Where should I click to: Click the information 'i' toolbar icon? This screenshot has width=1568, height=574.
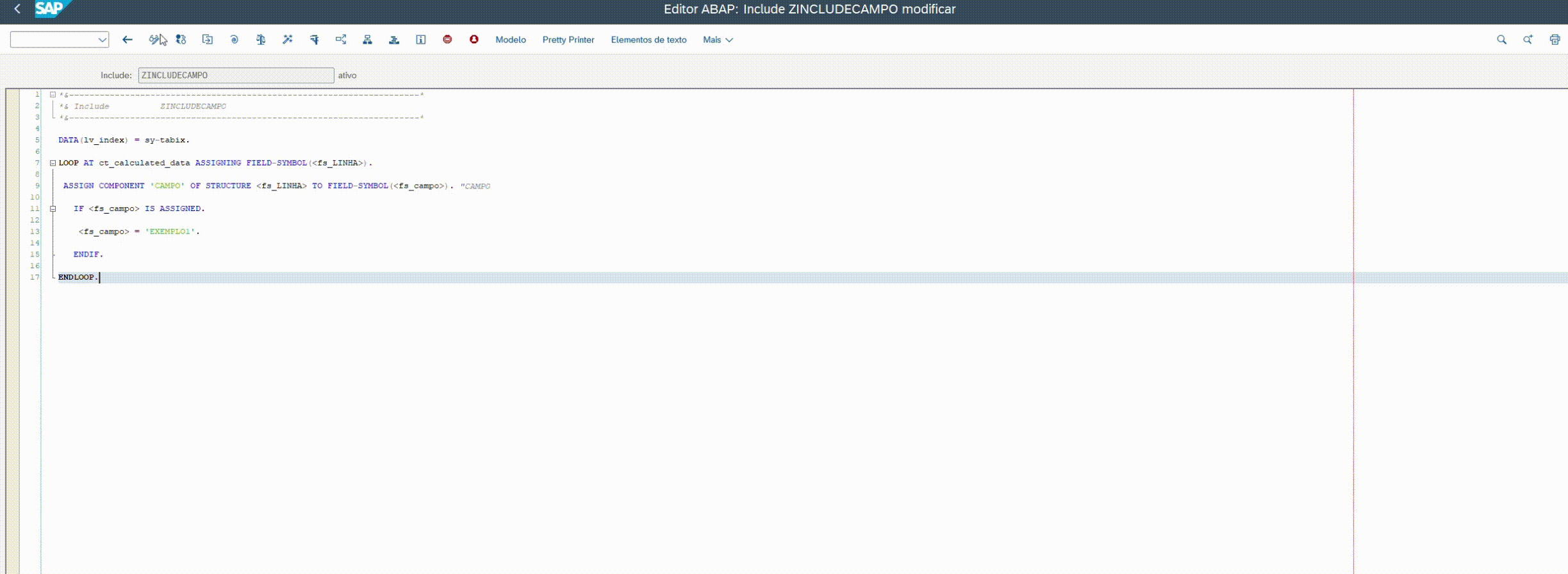[x=421, y=40]
